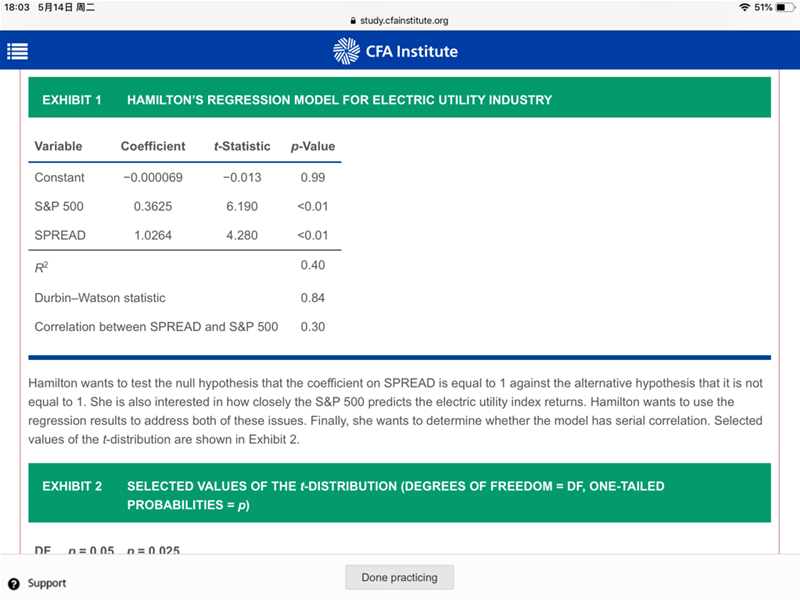Click the SPREAD row p-value <0.01
Viewport: 800px width, 600px height.
point(313,235)
